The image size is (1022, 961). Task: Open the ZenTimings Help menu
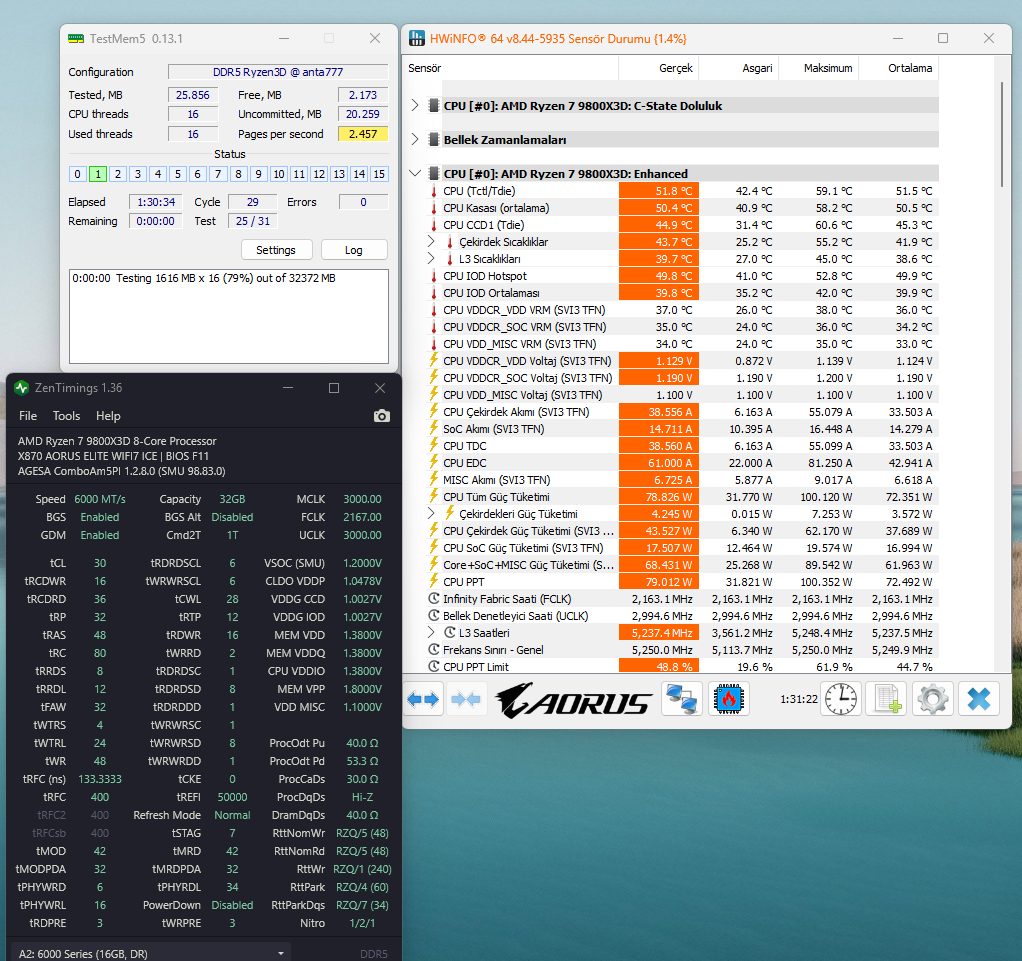click(x=108, y=416)
